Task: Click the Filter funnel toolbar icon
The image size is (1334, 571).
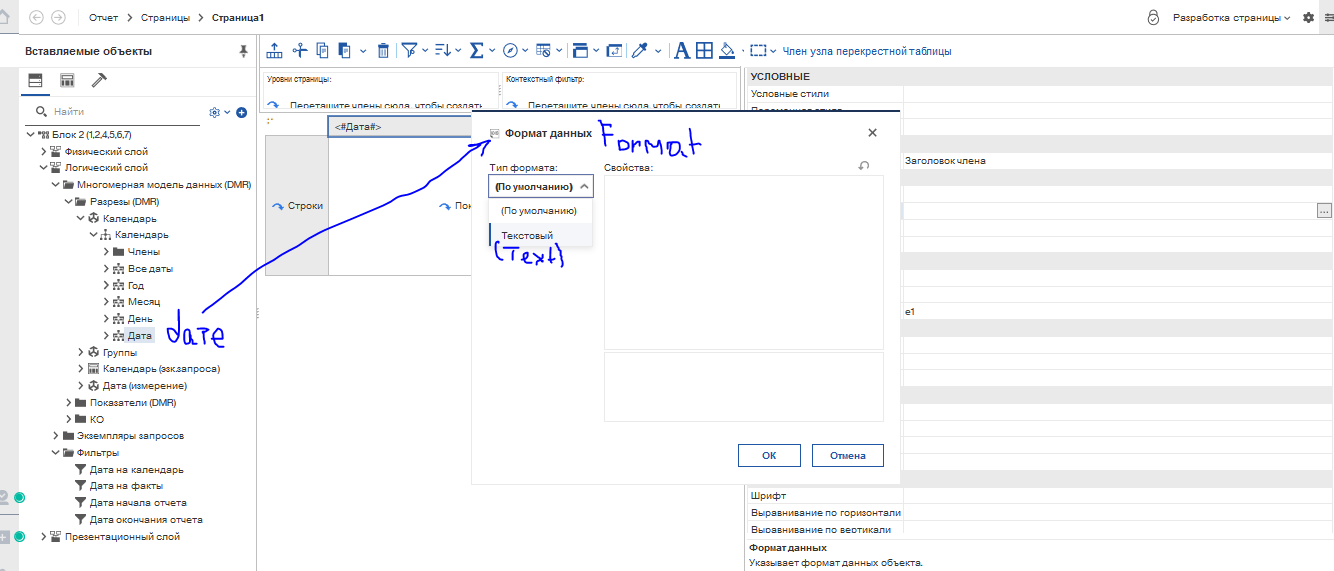Action: 409,50
